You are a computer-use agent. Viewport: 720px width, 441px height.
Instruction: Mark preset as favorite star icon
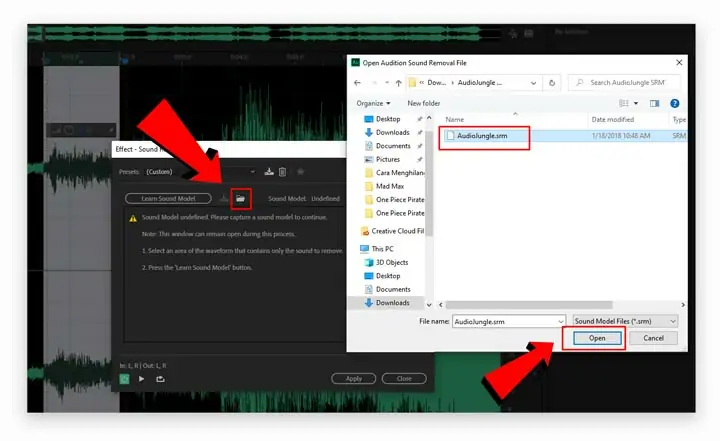click(x=301, y=172)
